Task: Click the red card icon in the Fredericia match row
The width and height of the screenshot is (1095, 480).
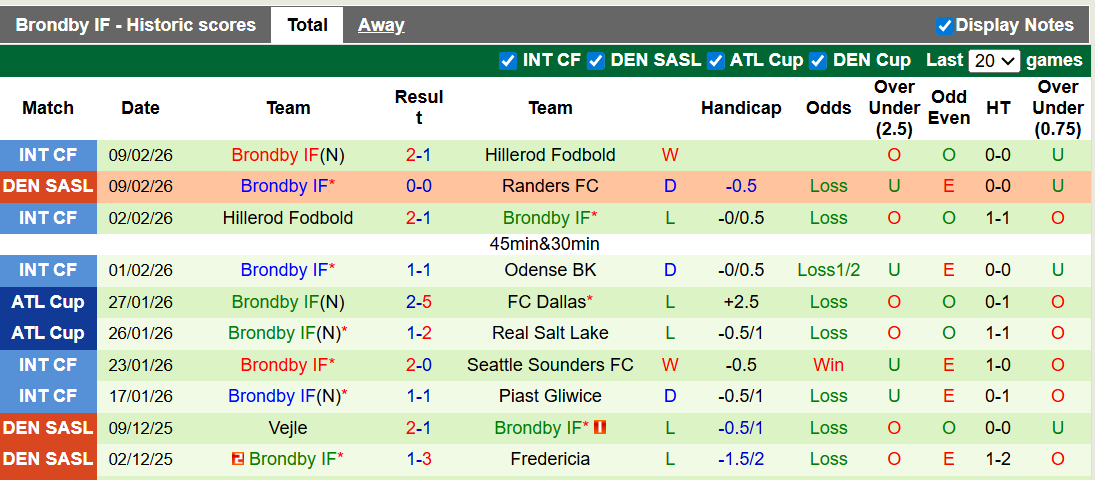Action: pos(238,459)
